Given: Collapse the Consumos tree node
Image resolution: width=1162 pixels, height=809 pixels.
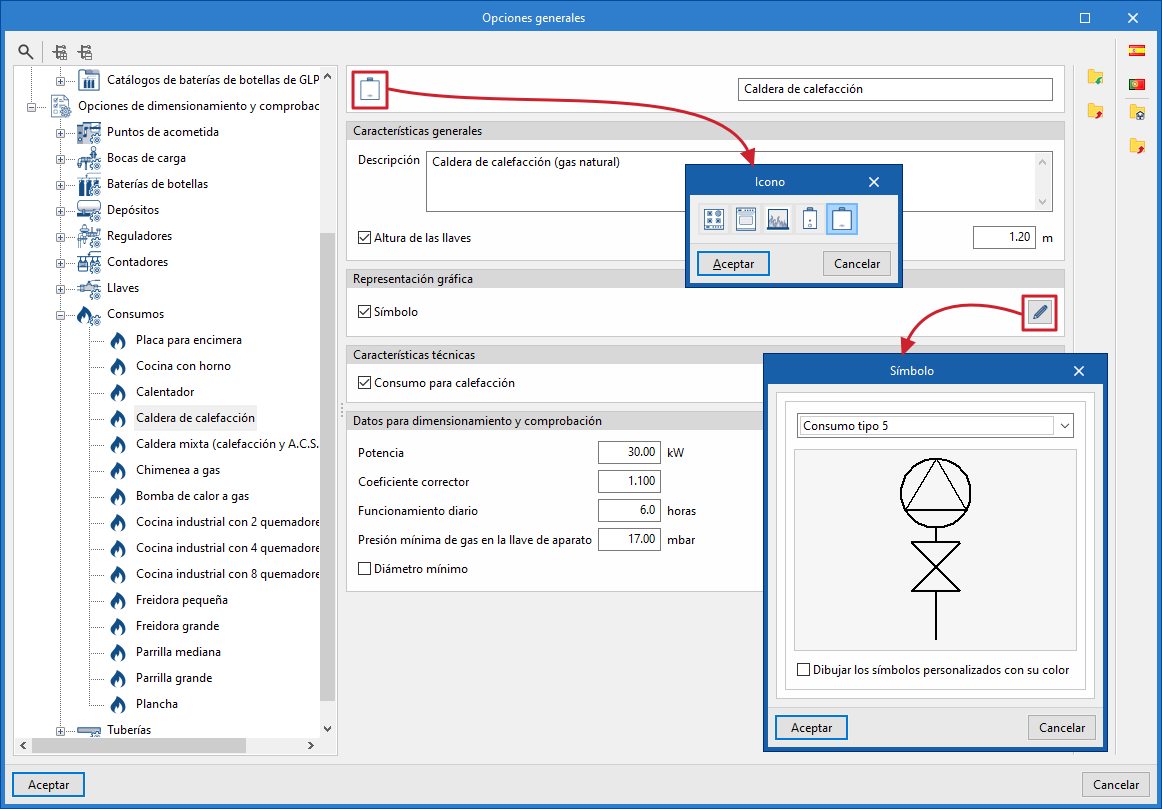Looking at the screenshot, I should (61, 314).
